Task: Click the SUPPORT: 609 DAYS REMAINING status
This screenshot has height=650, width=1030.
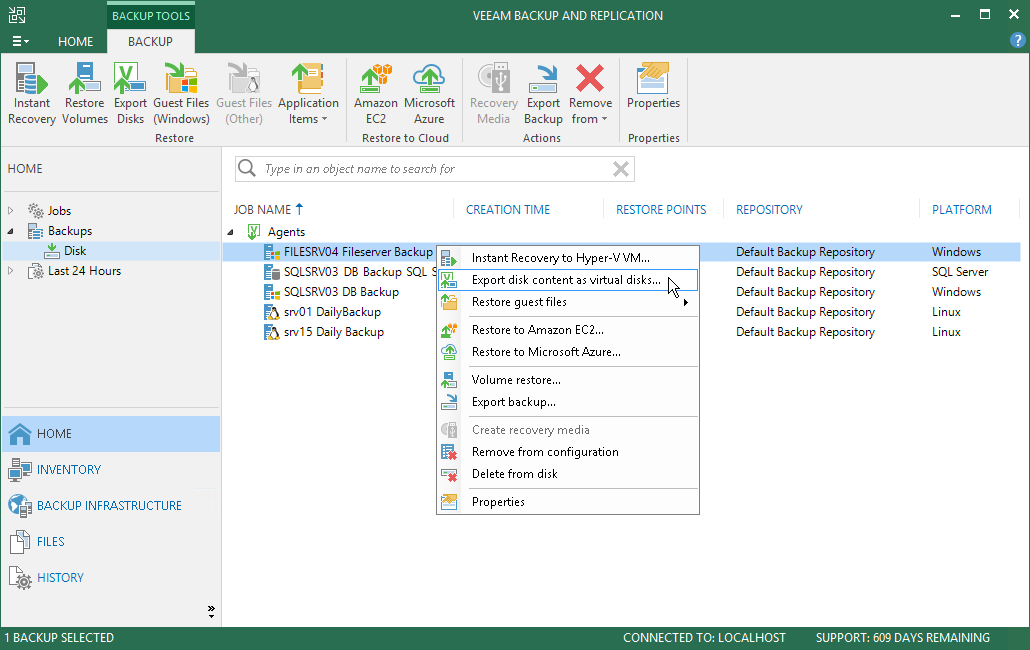Action: coord(903,638)
